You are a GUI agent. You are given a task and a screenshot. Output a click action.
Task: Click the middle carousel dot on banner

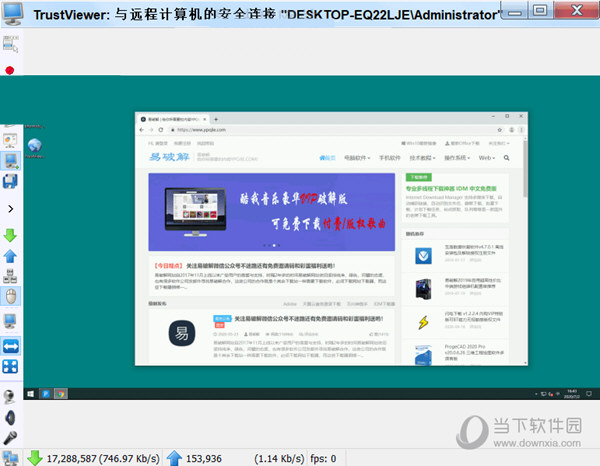coord(274,246)
